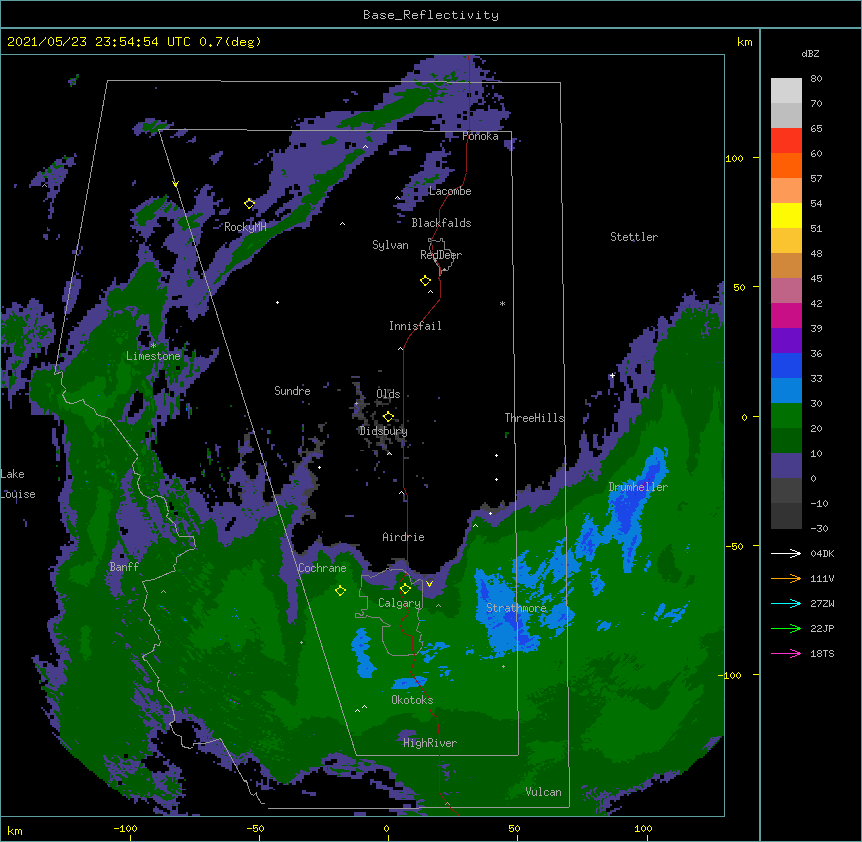The width and height of the screenshot is (862, 842).
Task: Click the yellow diamond marker between Olds and Didsbury
Action: pos(388,416)
